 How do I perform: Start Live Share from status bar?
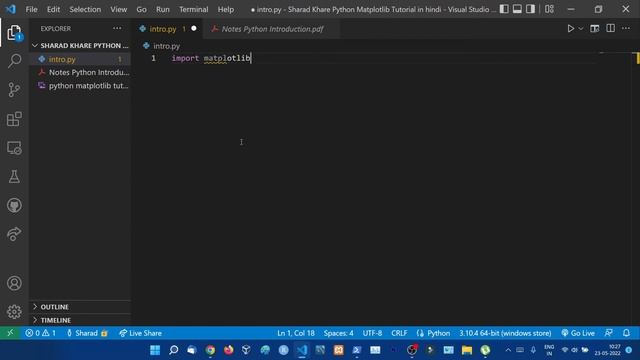pos(140,333)
